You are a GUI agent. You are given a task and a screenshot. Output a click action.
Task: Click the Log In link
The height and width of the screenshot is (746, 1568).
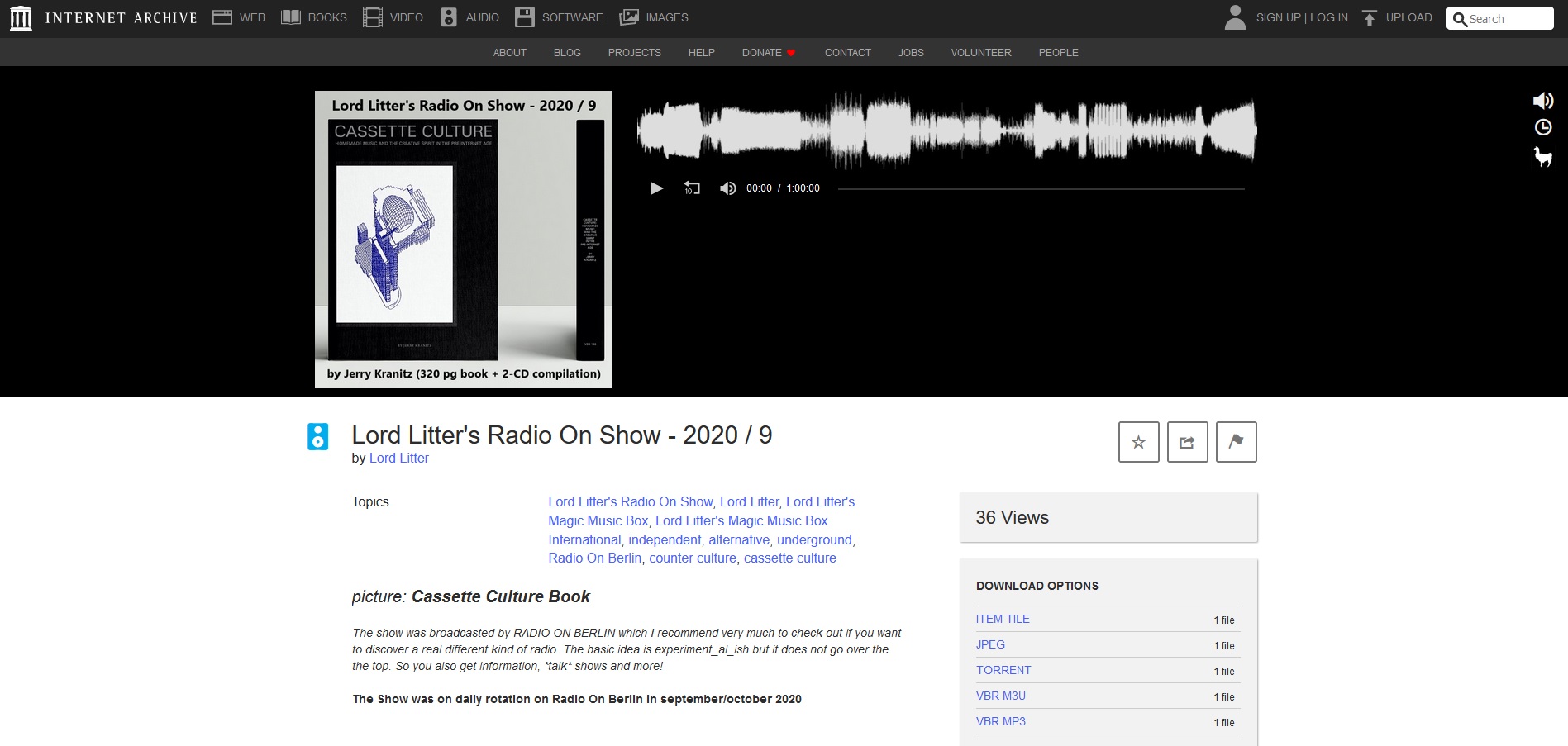pyautogui.click(x=1329, y=17)
